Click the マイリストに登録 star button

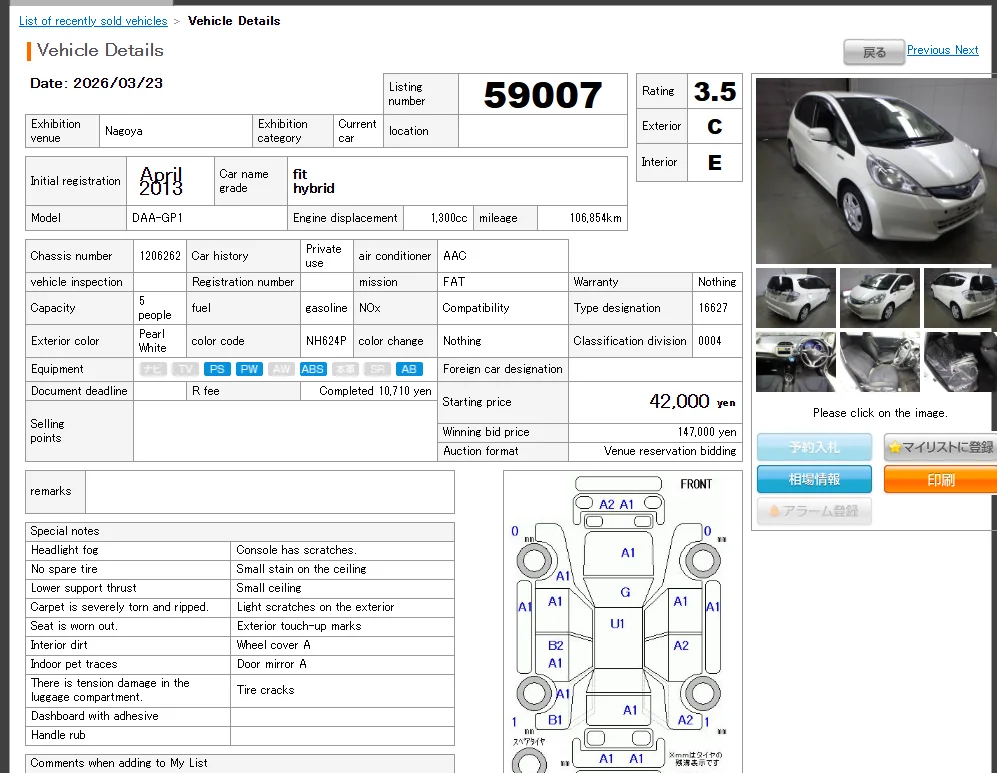[940, 447]
